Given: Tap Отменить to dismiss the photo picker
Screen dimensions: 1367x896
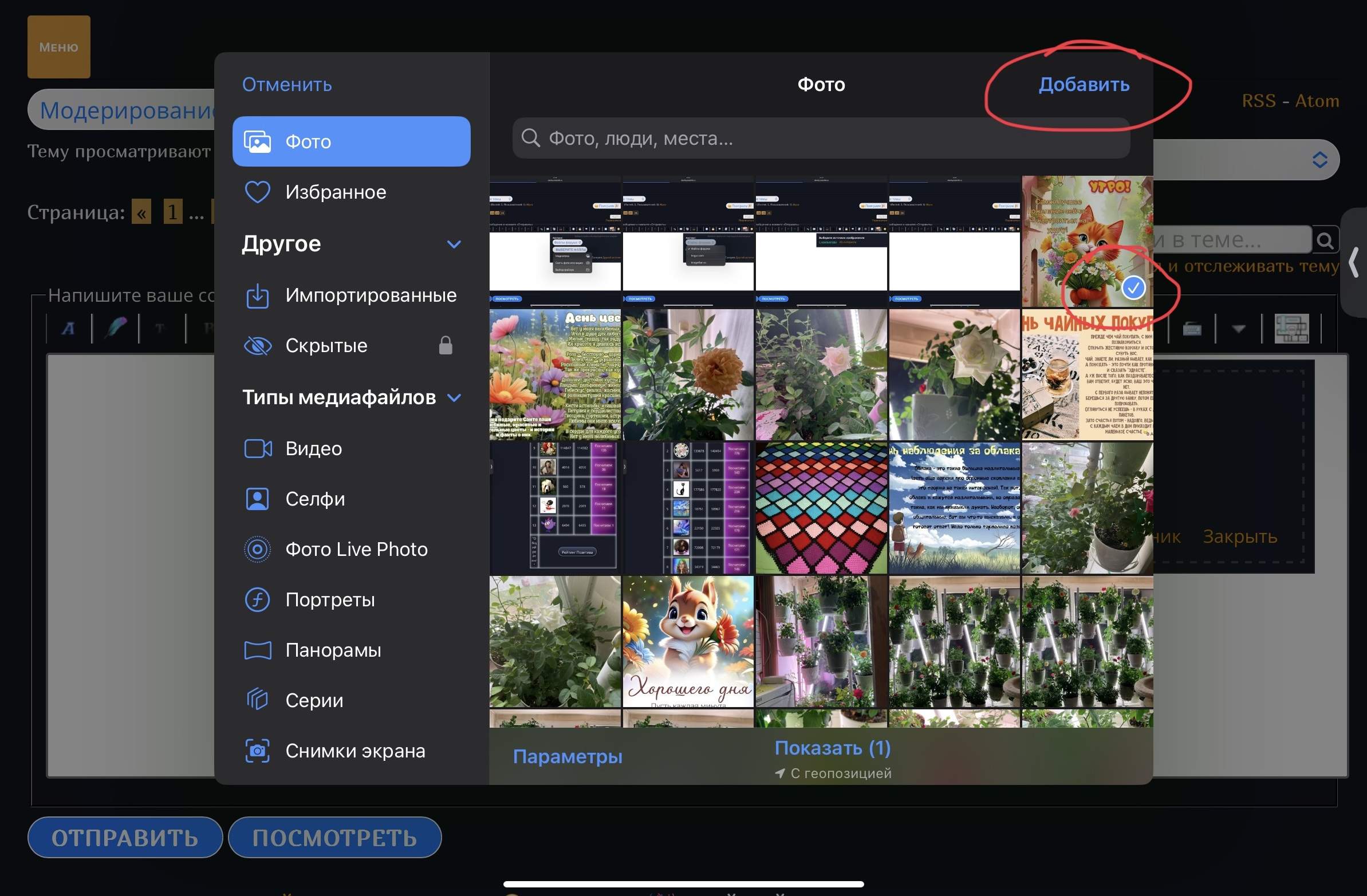Looking at the screenshot, I should [x=286, y=84].
